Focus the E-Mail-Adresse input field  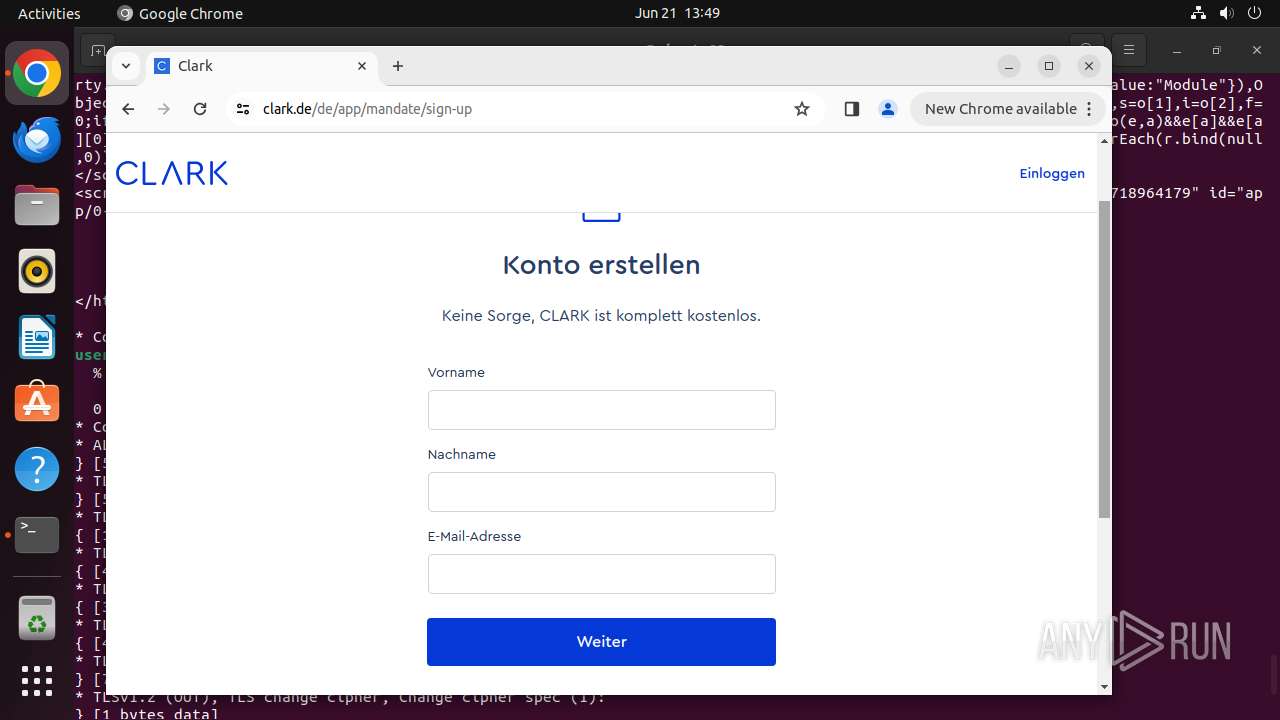[602, 574]
